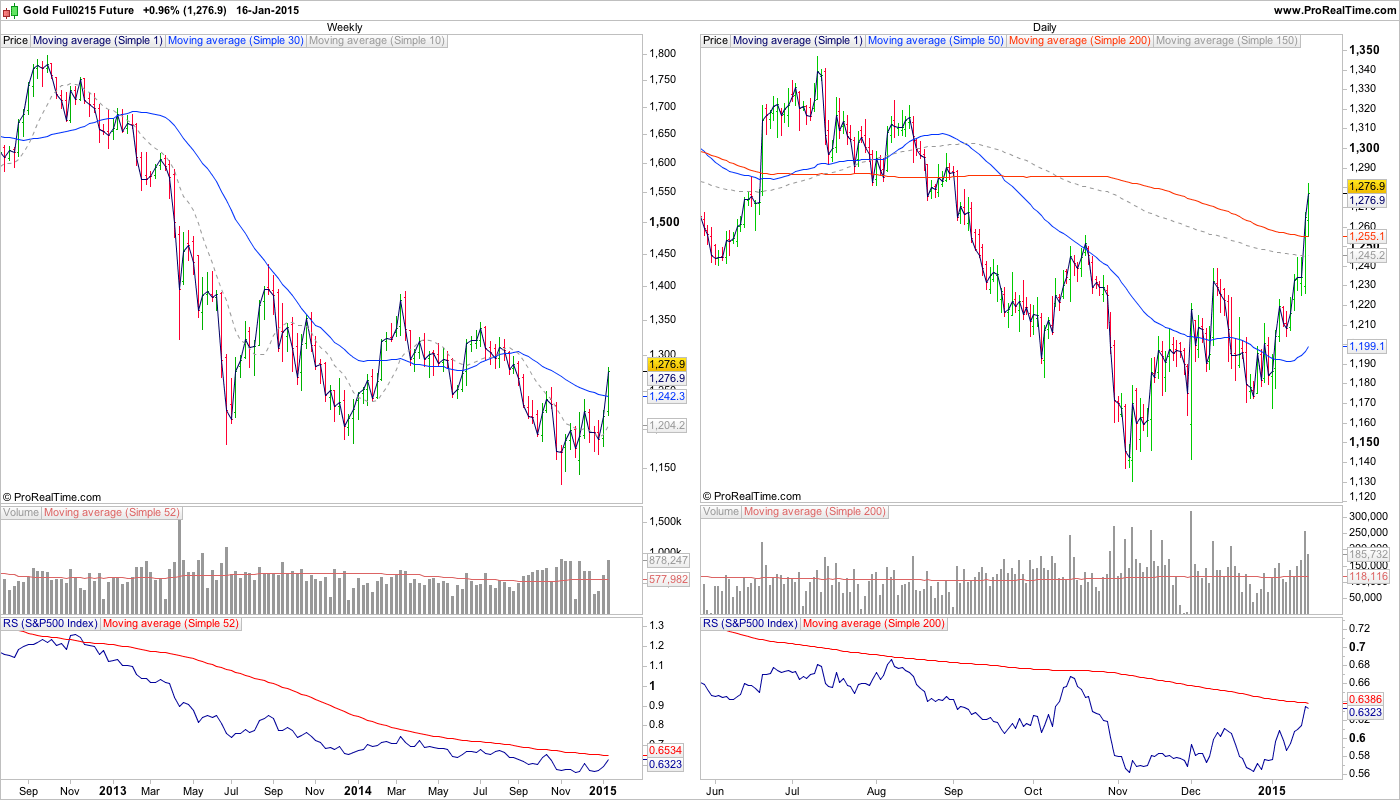Image resolution: width=1400 pixels, height=800 pixels.
Task: Click Moving average (Simple 50) on the Daily chart
Action: coord(935,41)
